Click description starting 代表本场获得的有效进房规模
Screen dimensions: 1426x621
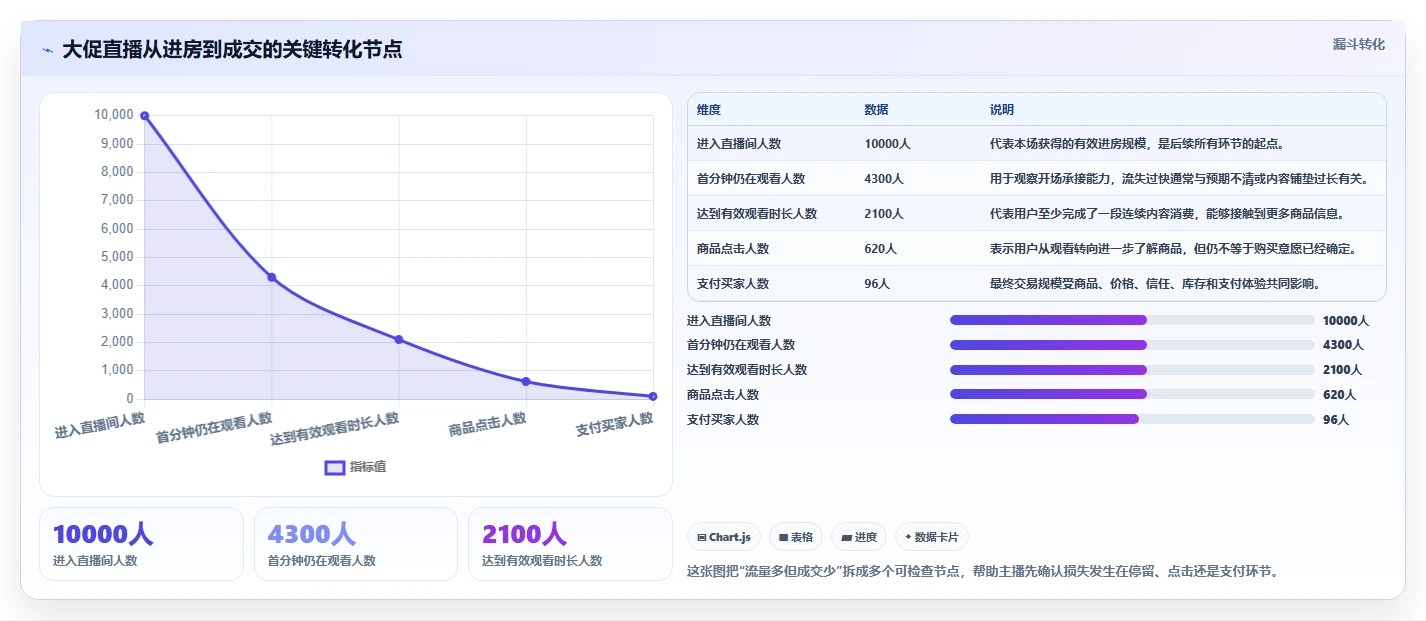(x=1137, y=144)
